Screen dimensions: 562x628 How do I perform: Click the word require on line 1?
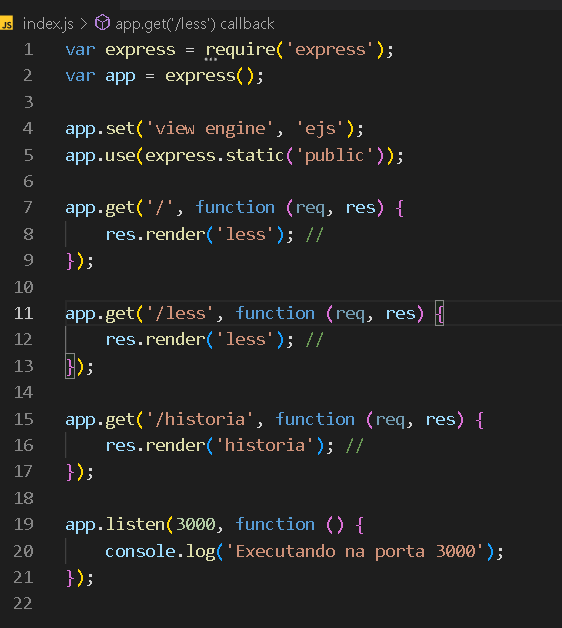(x=240, y=50)
